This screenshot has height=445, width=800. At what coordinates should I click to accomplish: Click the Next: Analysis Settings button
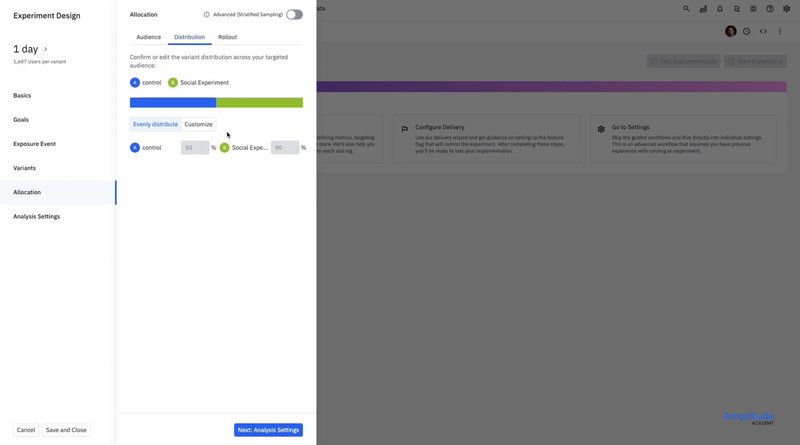pos(268,430)
